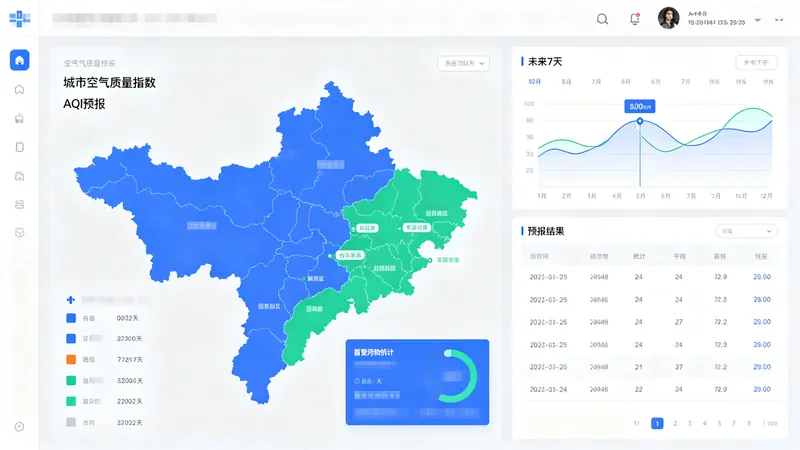The image size is (800, 450).
Task: Click the button right of 未来7天 heading
Action: 756,62
